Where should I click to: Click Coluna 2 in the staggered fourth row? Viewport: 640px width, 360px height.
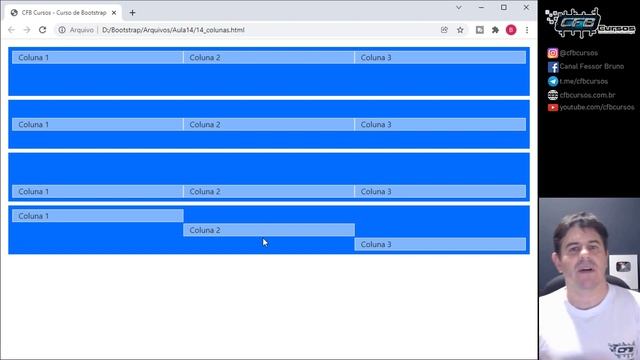click(269, 230)
